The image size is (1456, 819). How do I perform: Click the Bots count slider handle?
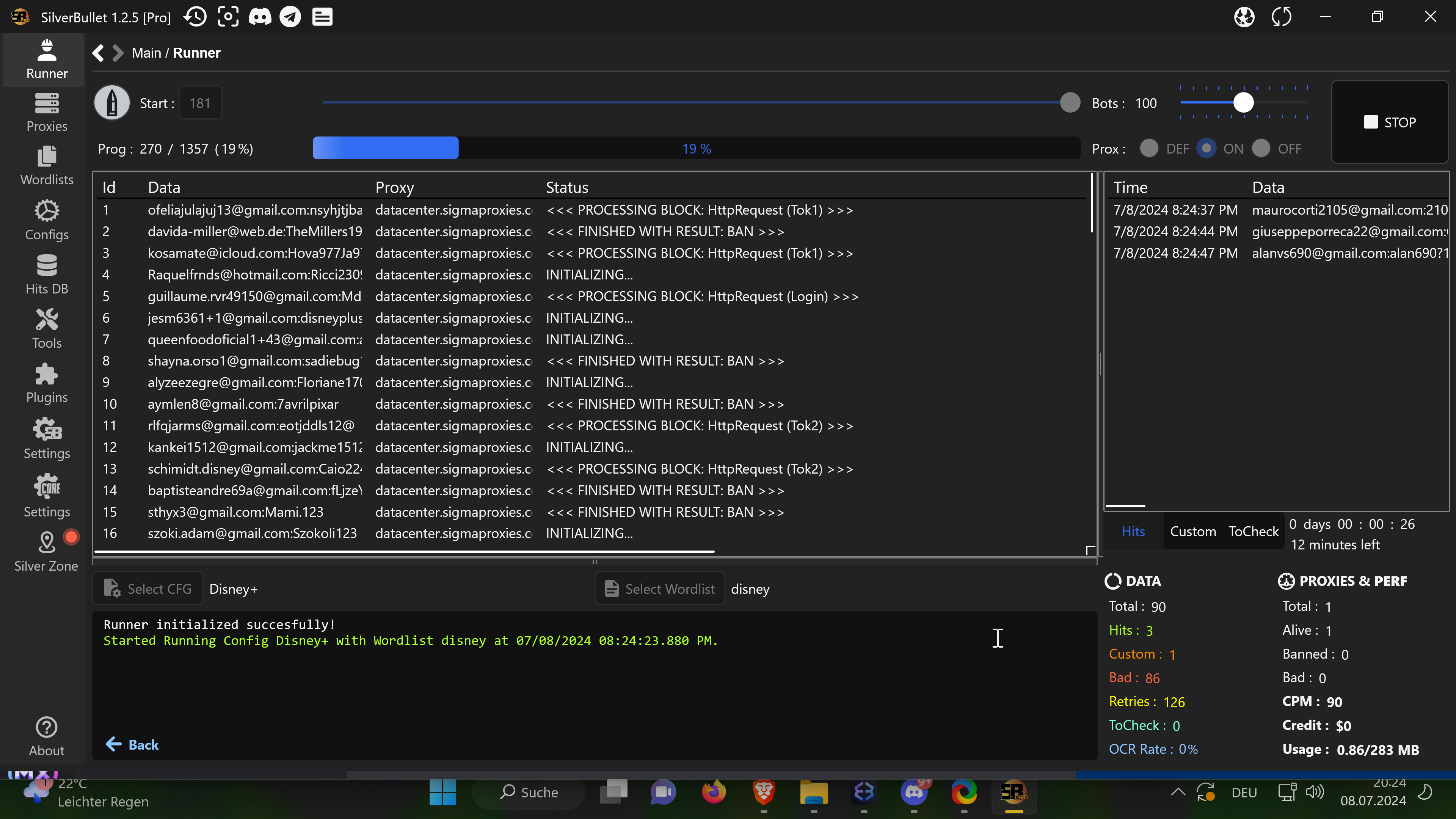[x=1243, y=103]
